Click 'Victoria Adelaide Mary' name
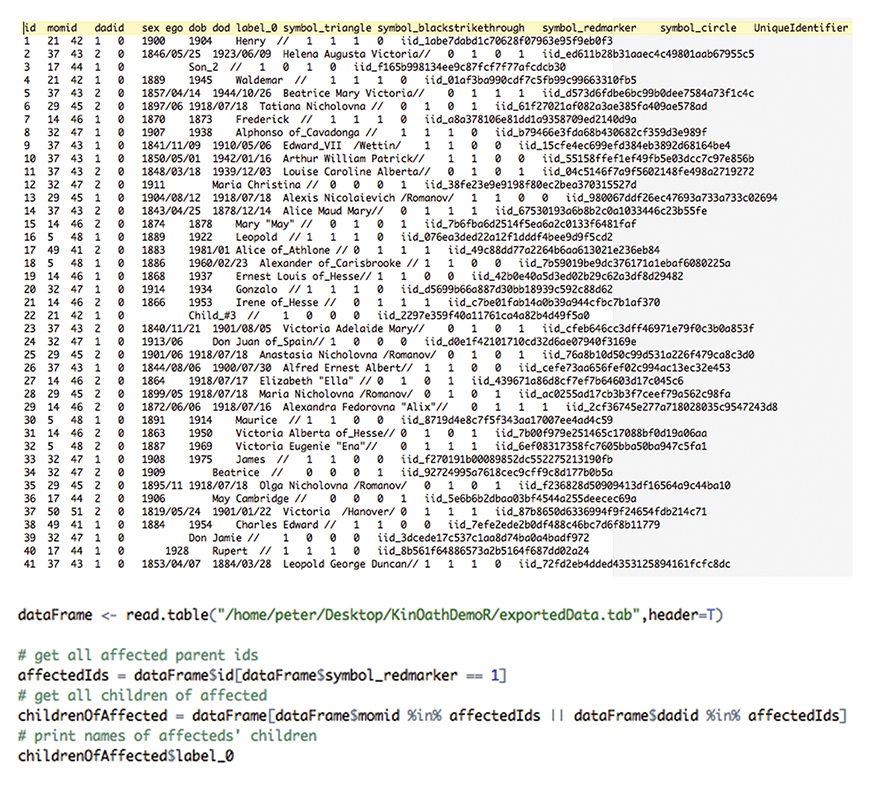This screenshot has height=788, width=874. point(347,329)
